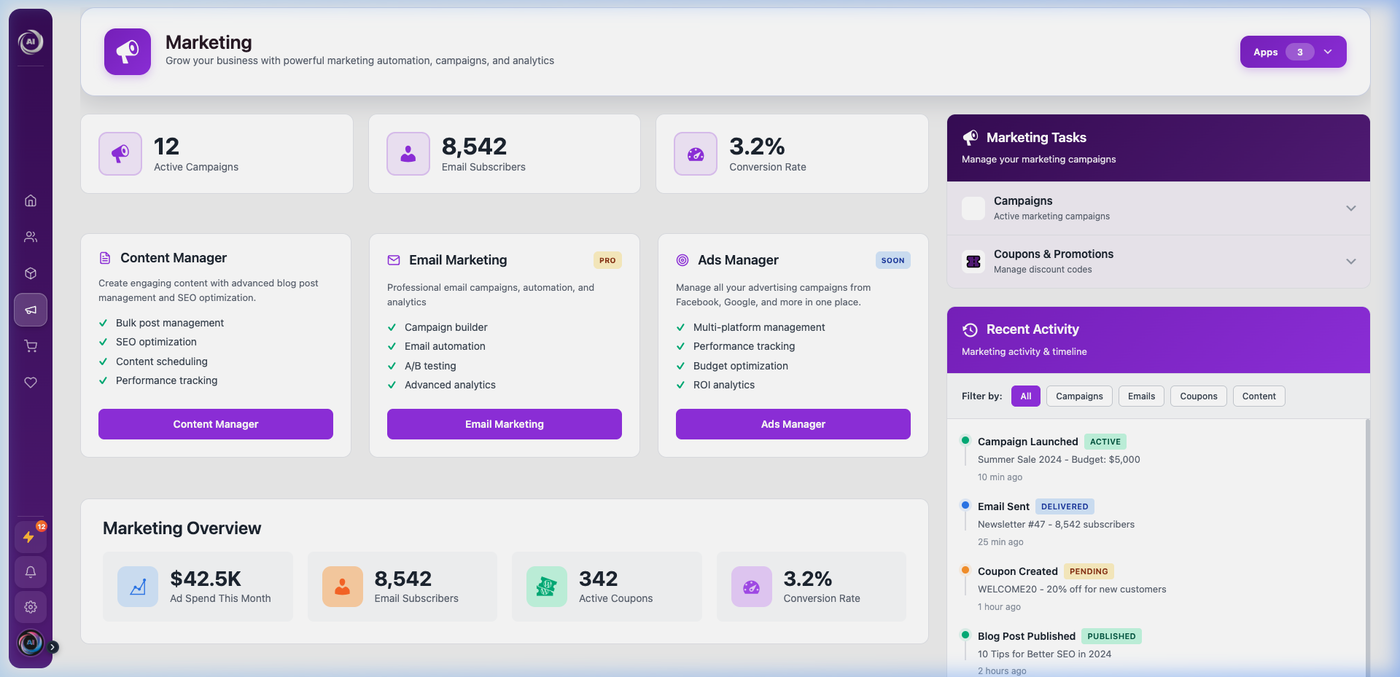Filter activity by Campaigns

click(x=1079, y=396)
